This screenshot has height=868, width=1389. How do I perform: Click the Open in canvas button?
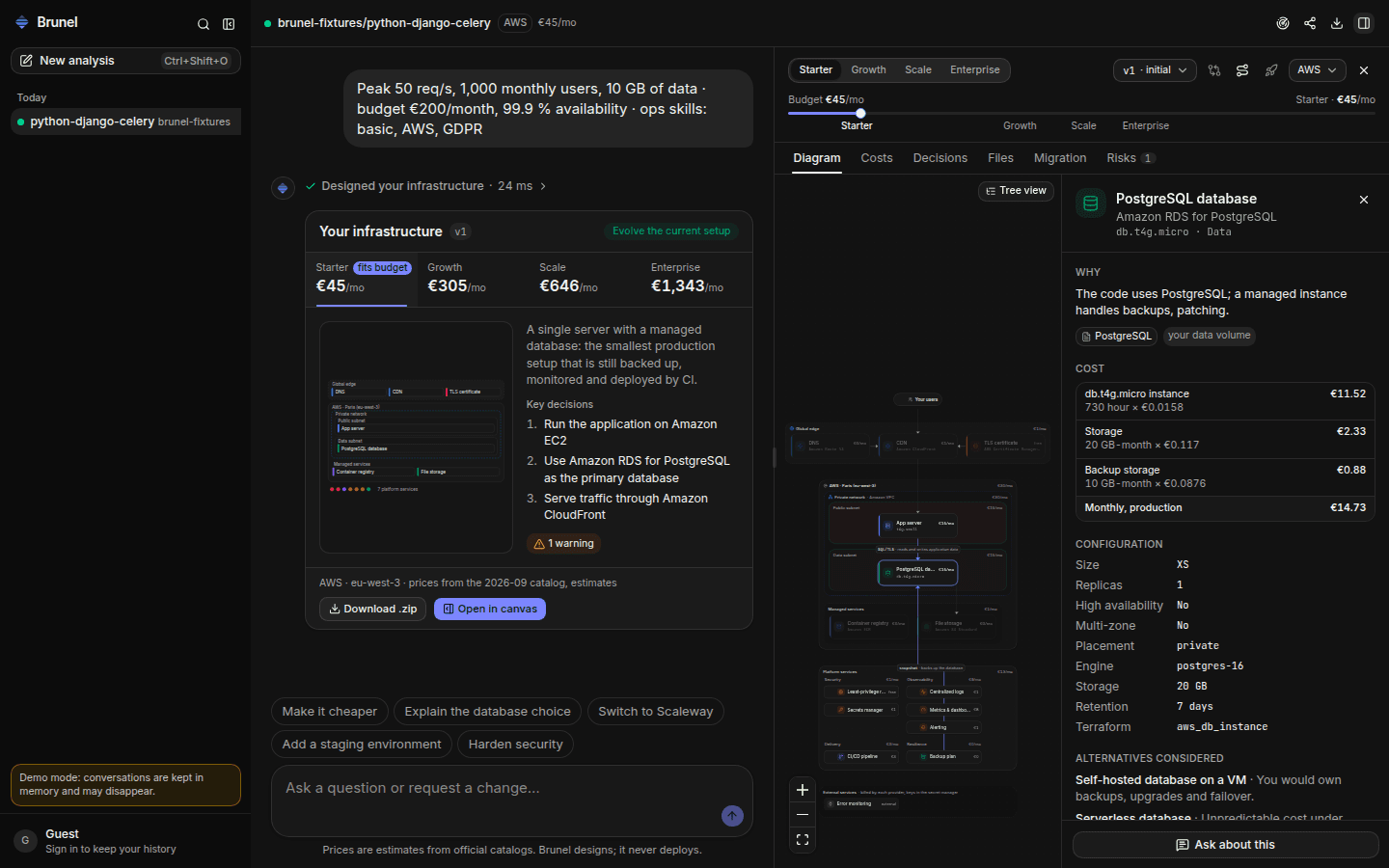(490, 610)
